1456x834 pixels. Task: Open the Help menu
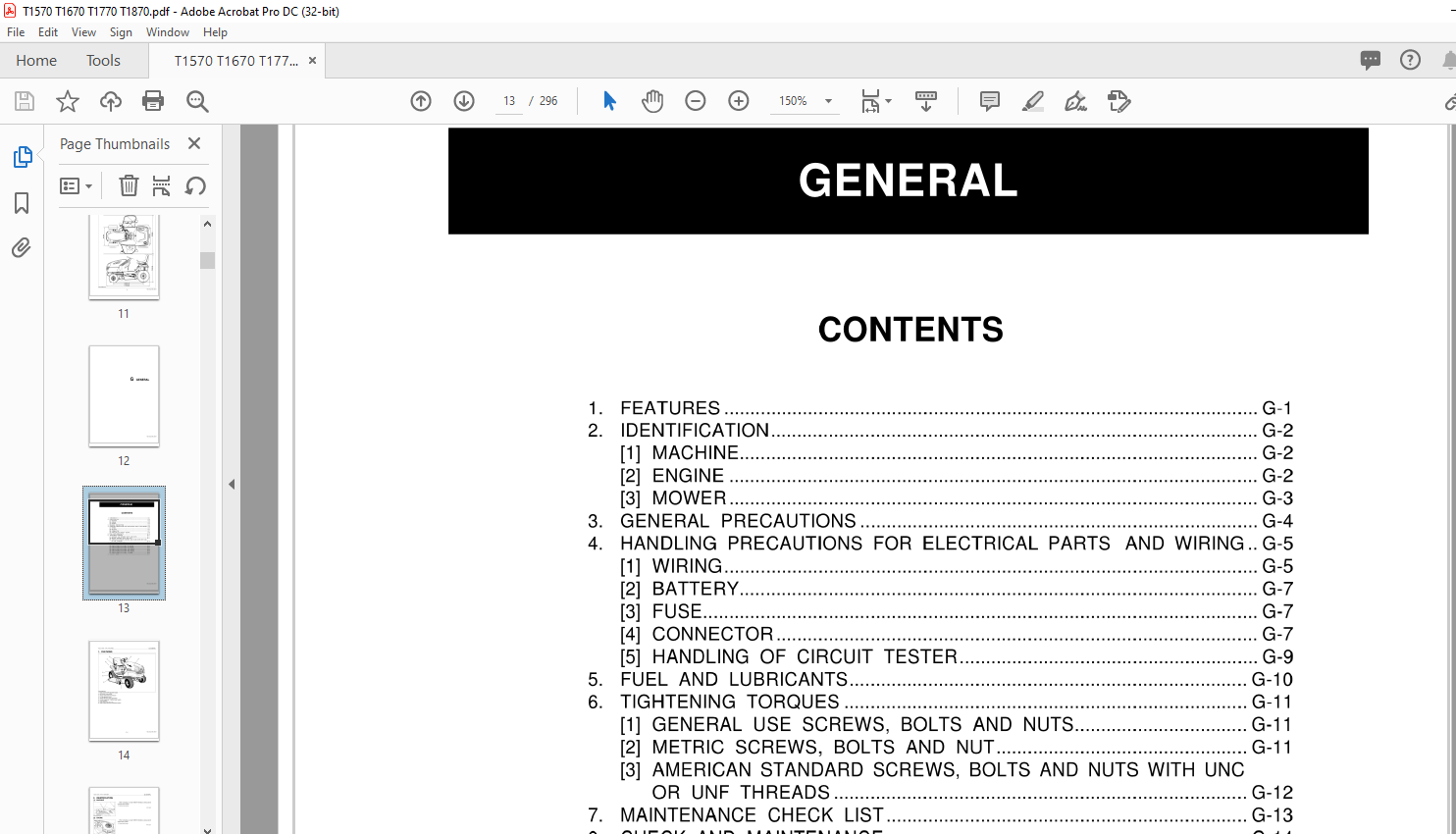tap(215, 32)
